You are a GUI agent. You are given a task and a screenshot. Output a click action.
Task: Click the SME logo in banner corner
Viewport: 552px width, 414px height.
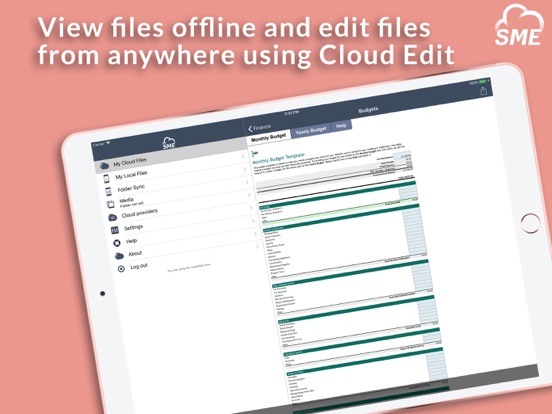click(519, 26)
